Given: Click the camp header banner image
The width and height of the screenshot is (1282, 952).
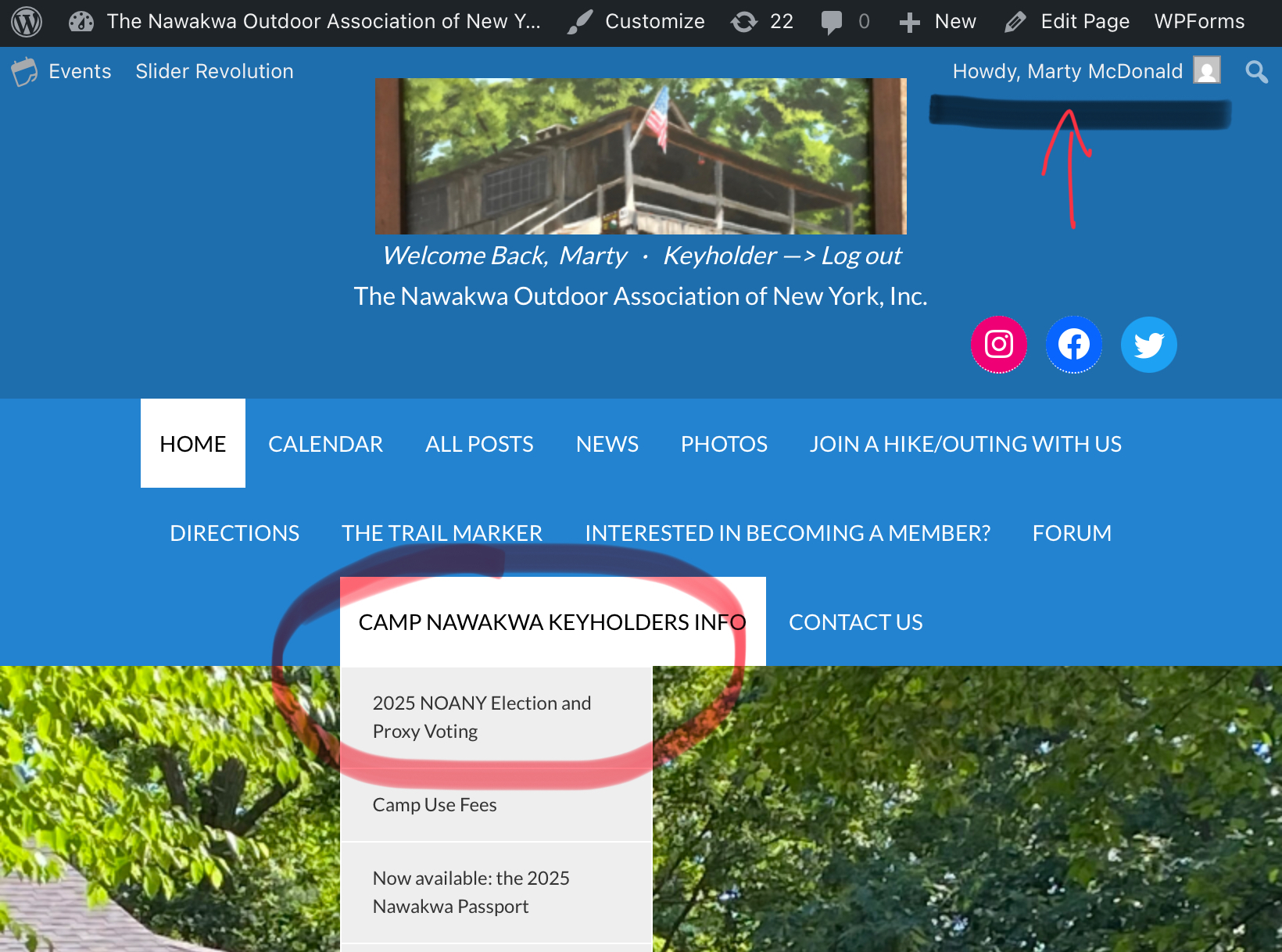Looking at the screenshot, I should click(x=640, y=156).
